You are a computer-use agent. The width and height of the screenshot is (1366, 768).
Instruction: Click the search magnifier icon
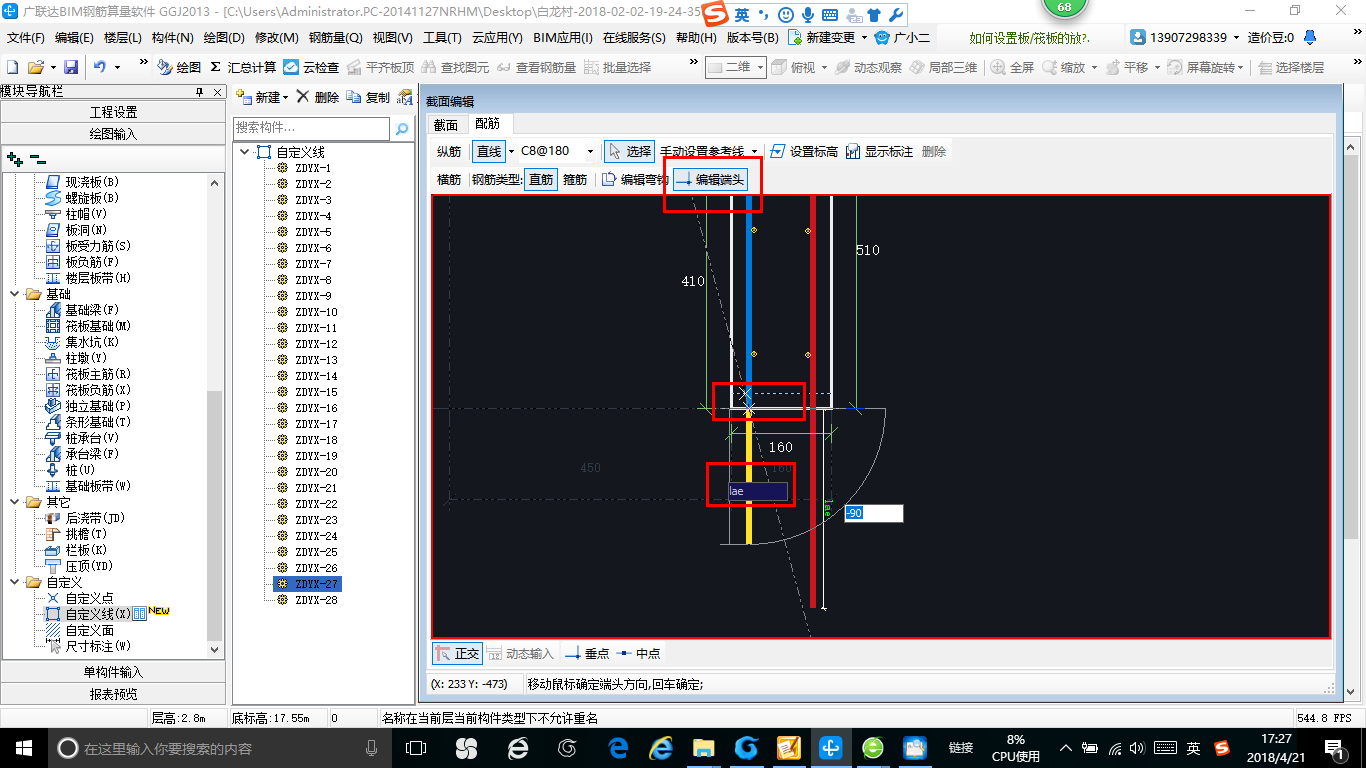(x=402, y=129)
